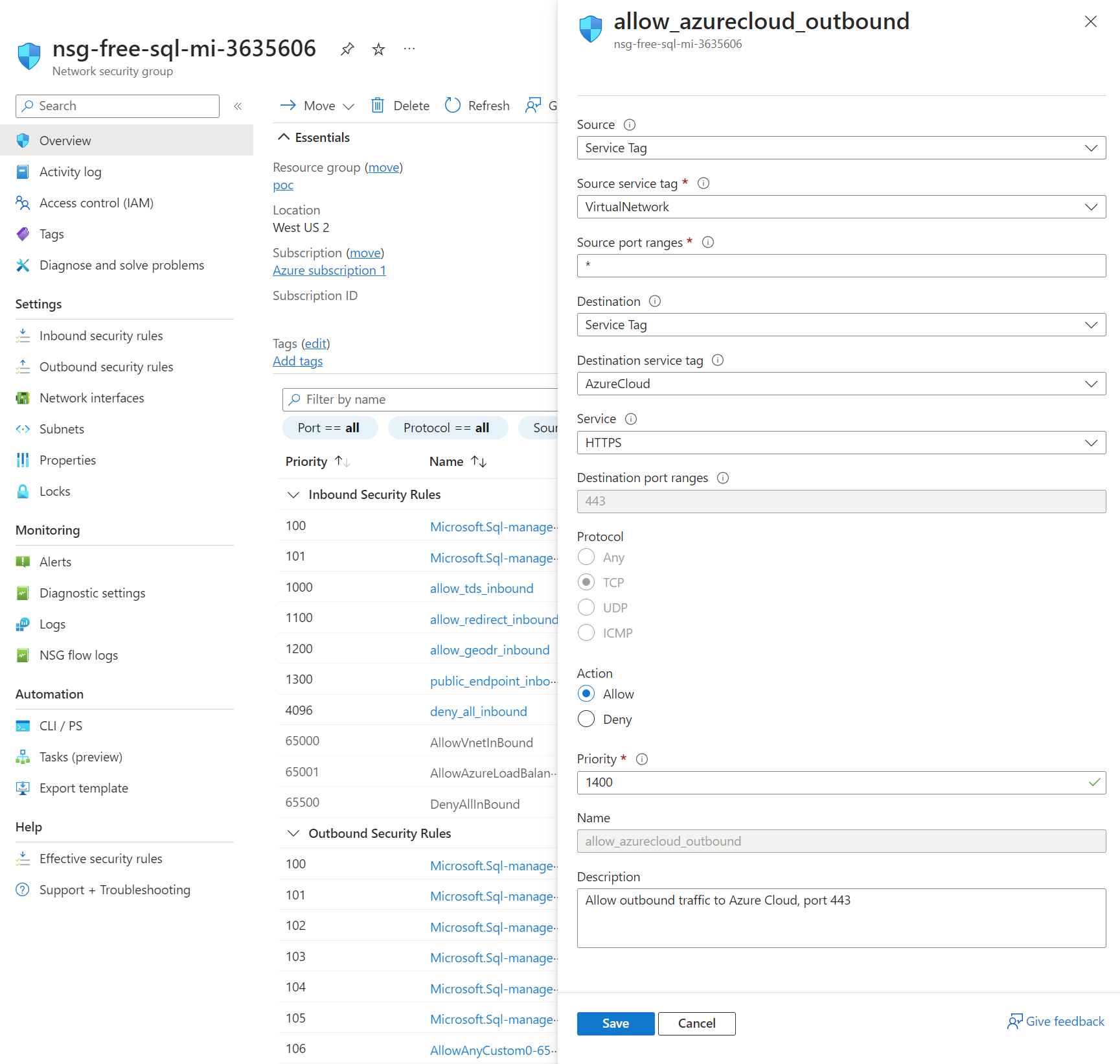Select the Allow action radio button
The height and width of the screenshot is (1064, 1120).
click(x=586, y=694)
